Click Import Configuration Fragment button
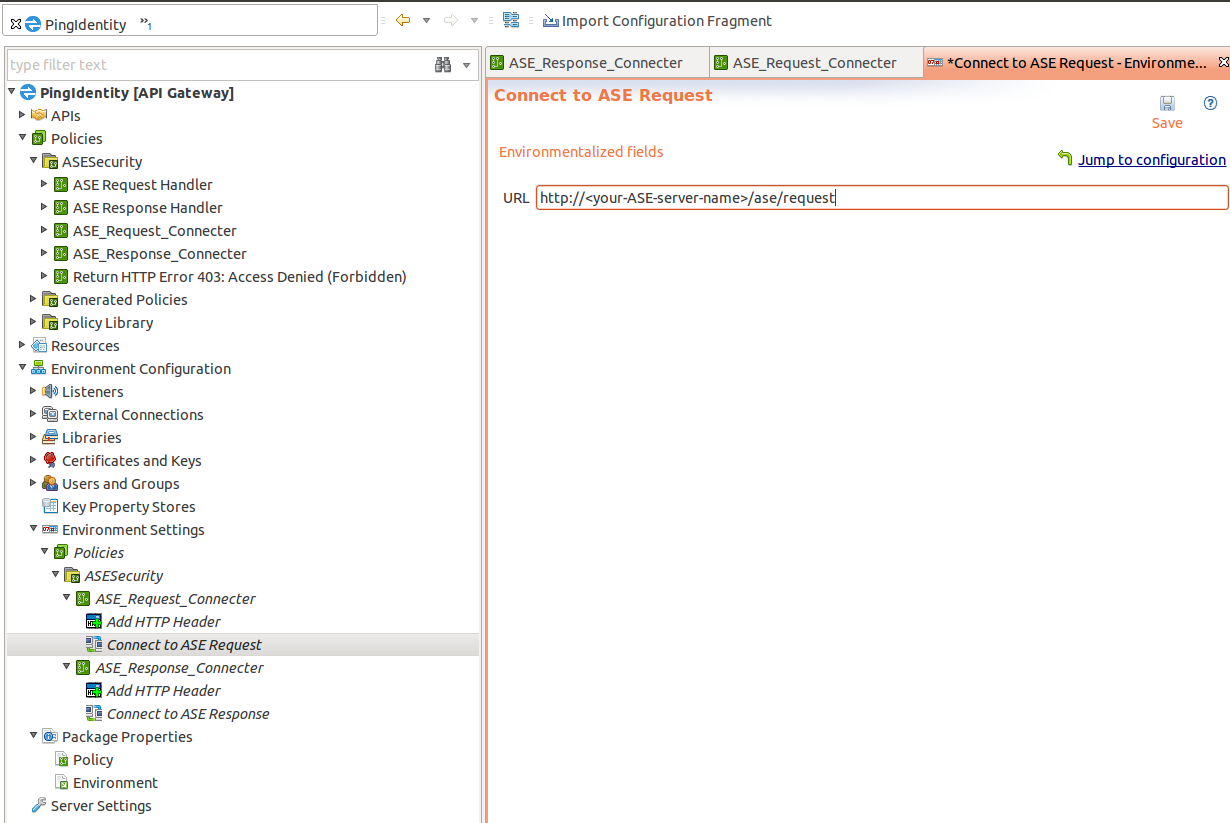Viewport: 1230px width, 823px height. 667,21
